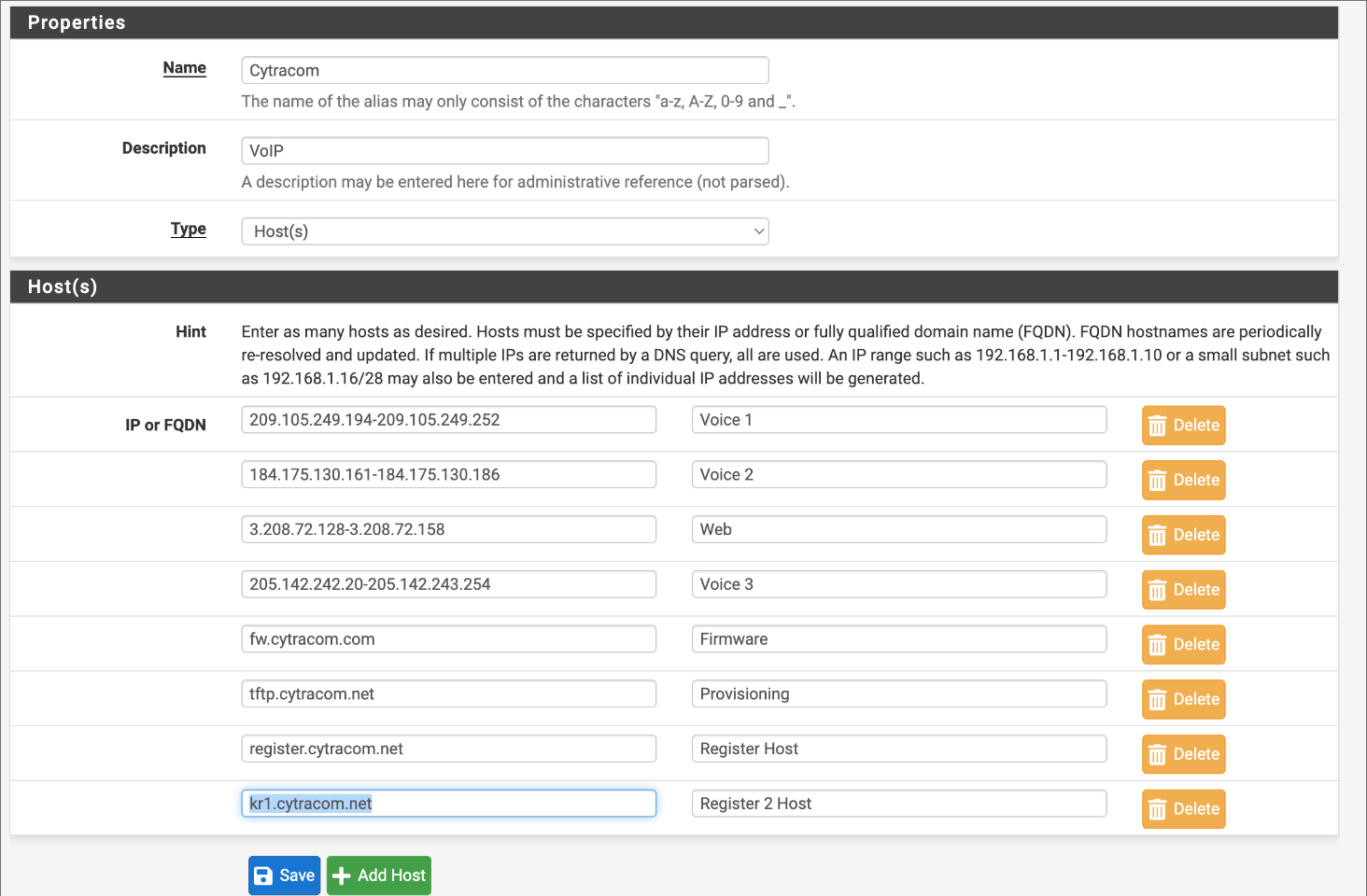
Task: Click trash icon for Firmware row
Action: tap(1157, 645)
